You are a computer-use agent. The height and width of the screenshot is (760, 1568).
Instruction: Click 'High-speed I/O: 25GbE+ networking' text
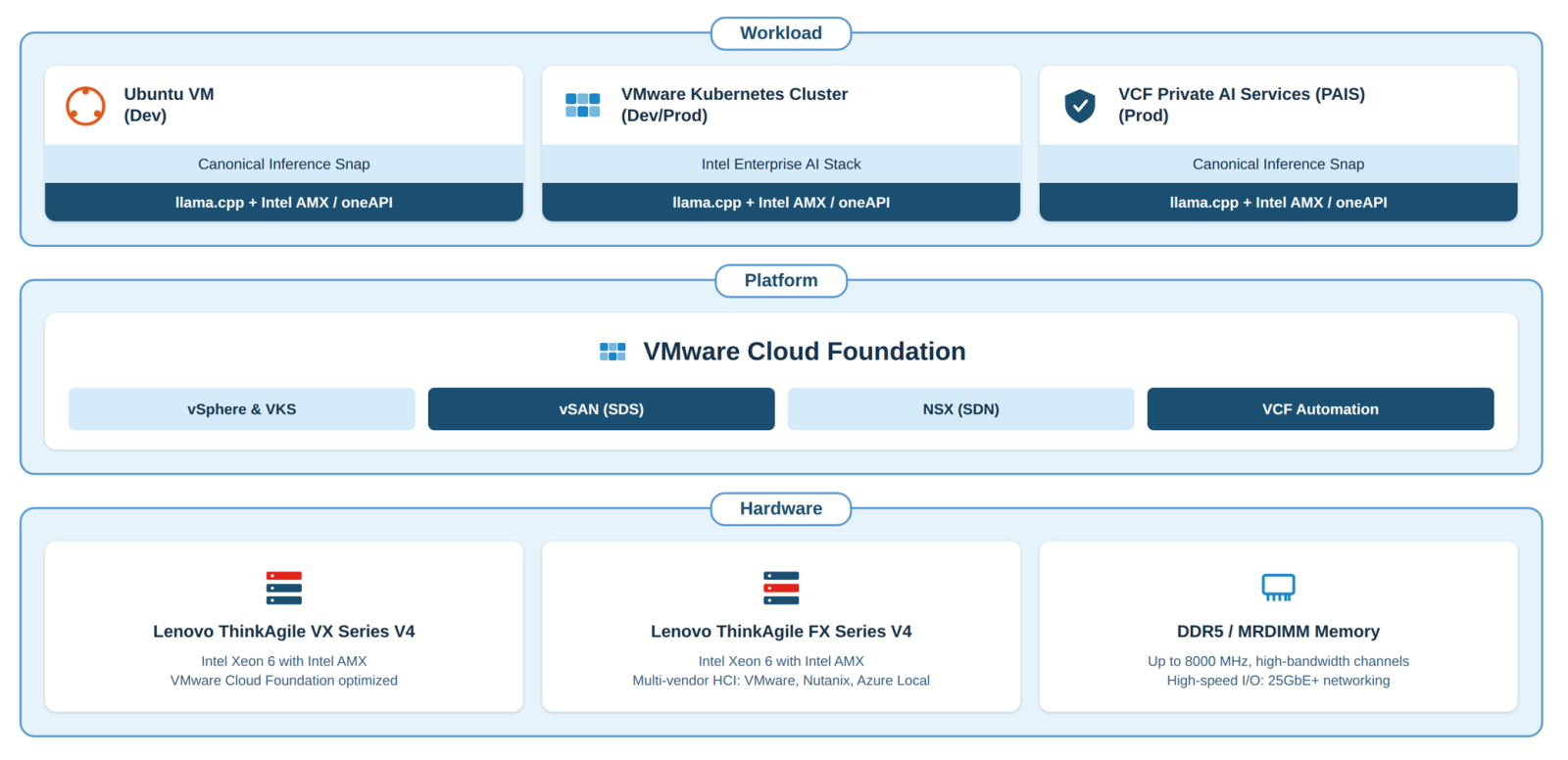pos(1278,681)
